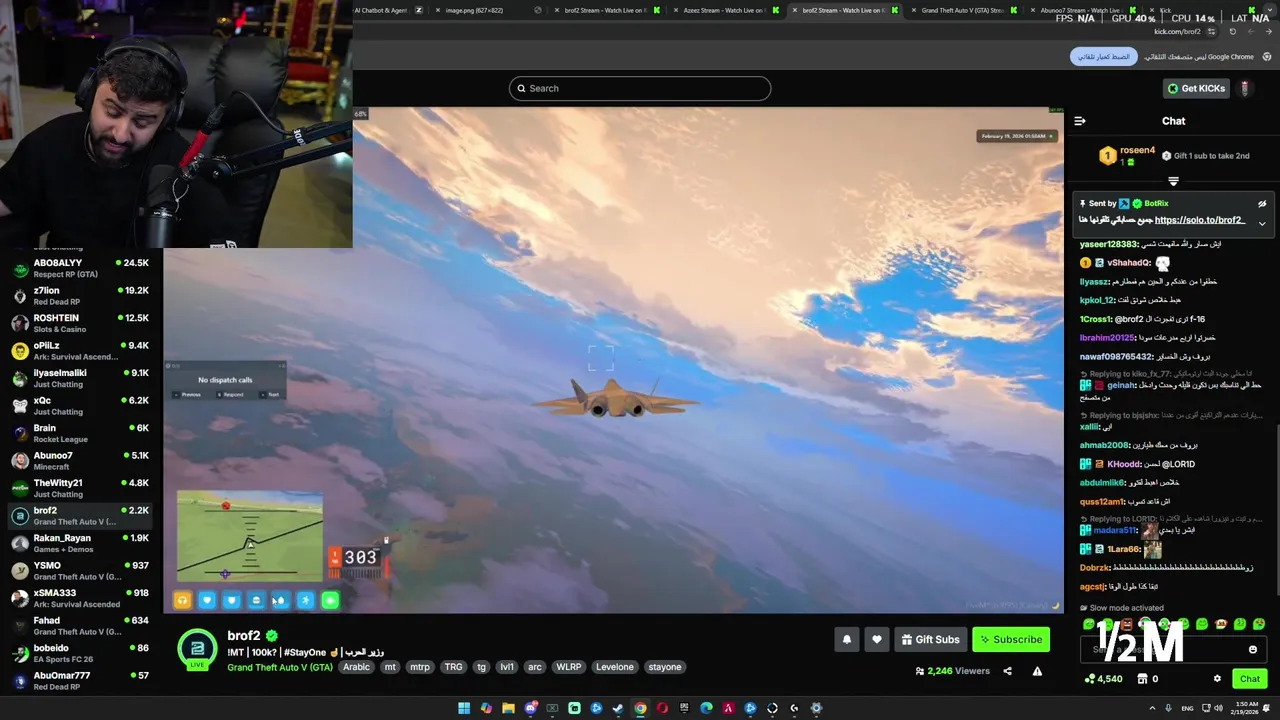The height and width of the screenshot is (720, 1280).
Task: Open taskbar Settings gear icon
Action: pos(816,708)
